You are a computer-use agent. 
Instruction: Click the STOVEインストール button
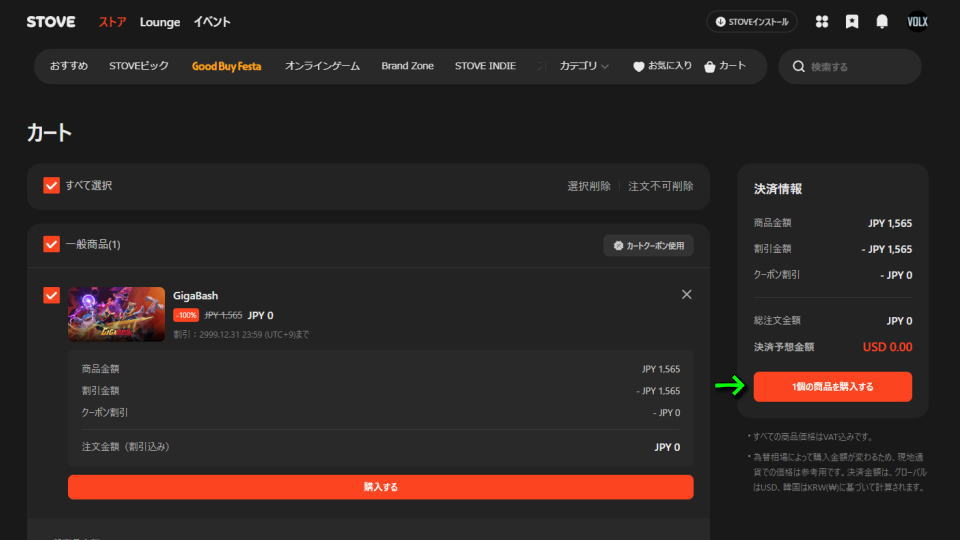(752, 21)
